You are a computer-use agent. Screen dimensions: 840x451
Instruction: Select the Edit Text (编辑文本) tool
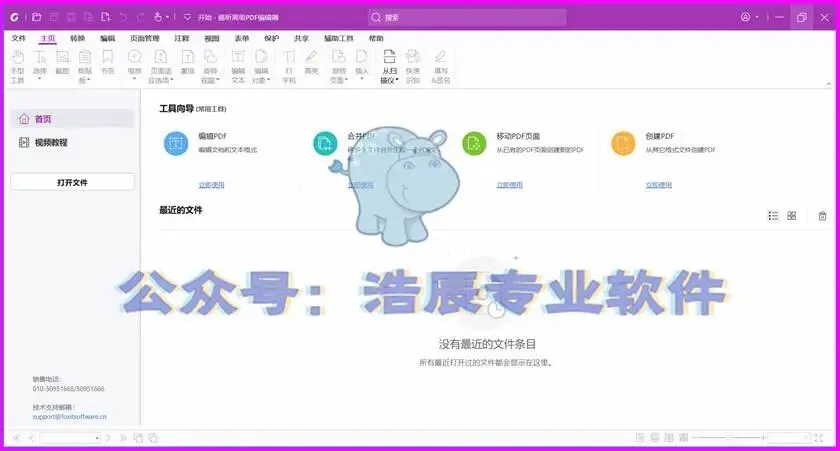point(238,66)
